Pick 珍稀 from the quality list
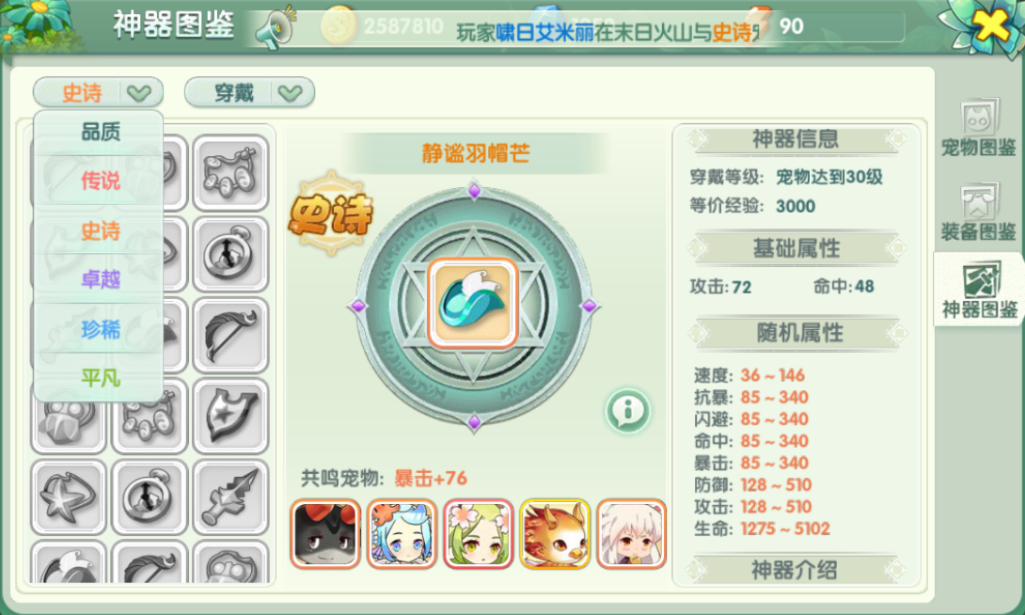This screenshot has width=1025, height=615. point(100,329)
